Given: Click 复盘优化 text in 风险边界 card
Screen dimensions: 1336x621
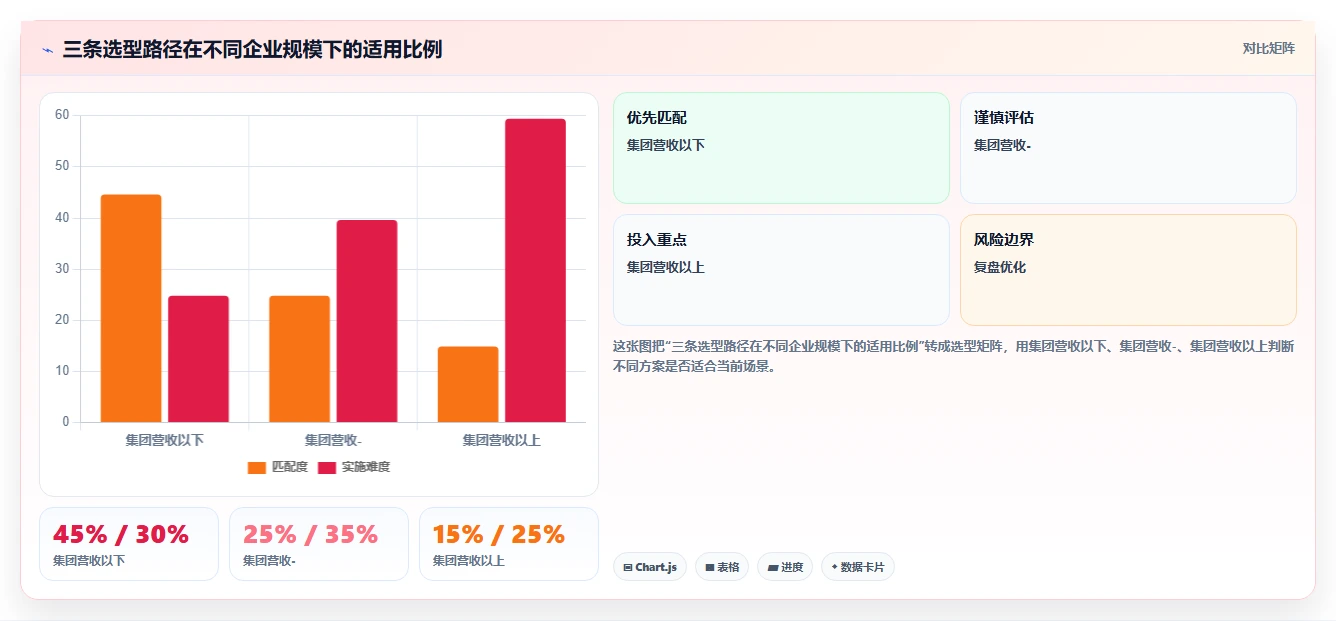Looking at the screenshot, I should click(x=1000, y=267).
